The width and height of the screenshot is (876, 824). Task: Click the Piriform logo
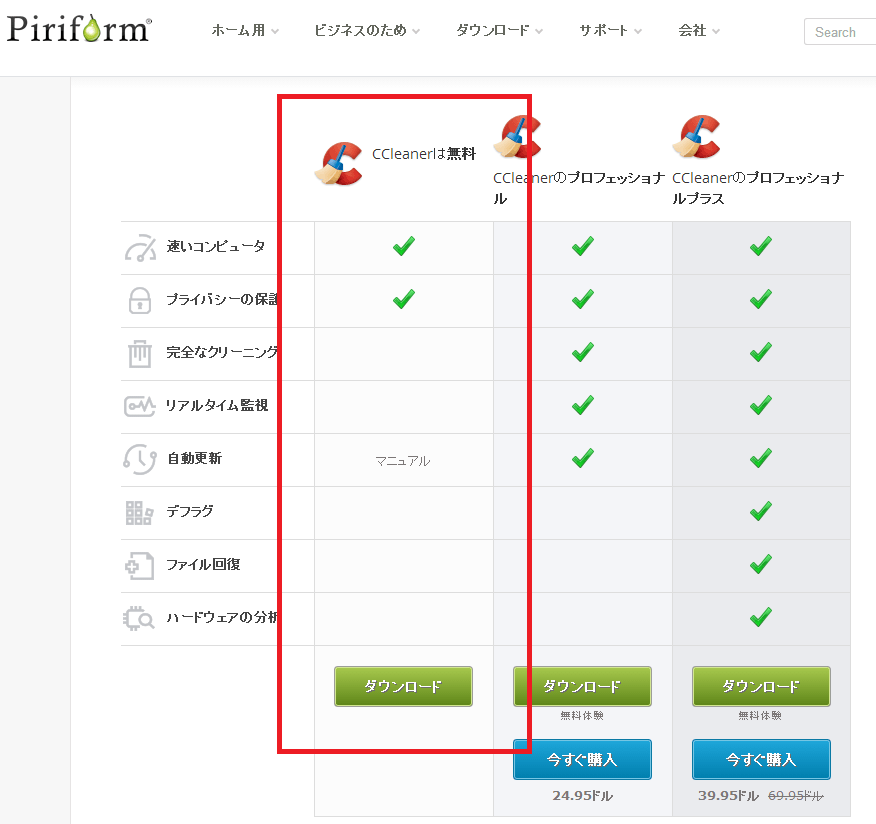click(79, 29)
